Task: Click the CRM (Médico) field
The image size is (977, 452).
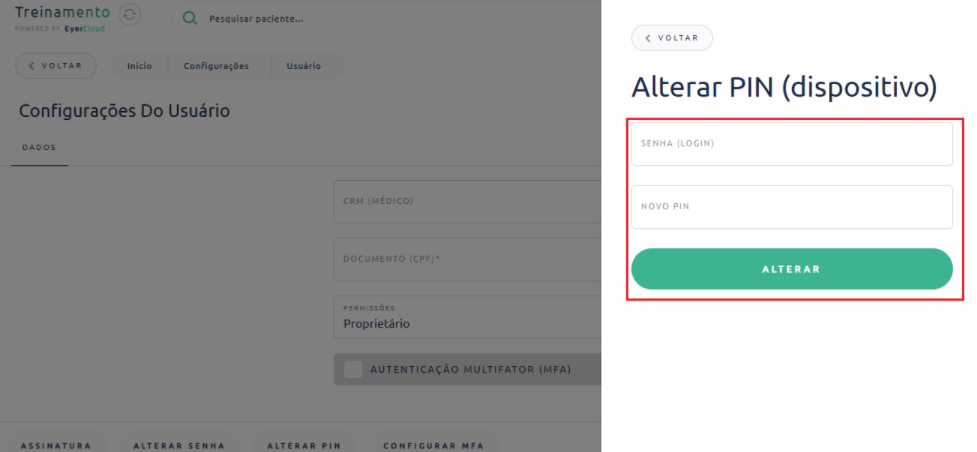Action: (467, 202)
